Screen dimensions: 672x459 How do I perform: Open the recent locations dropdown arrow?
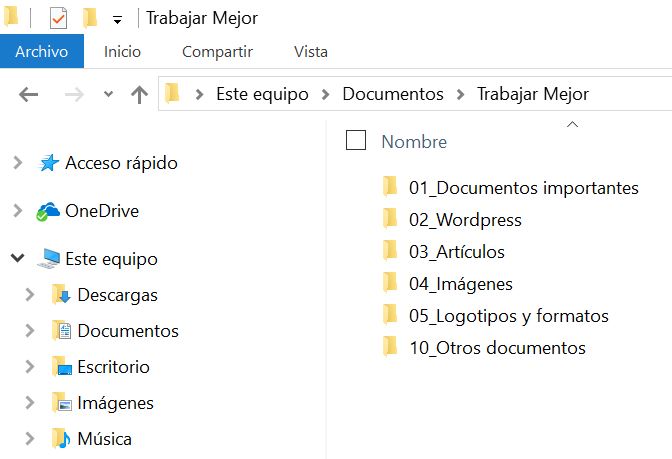tap(108, 94)
